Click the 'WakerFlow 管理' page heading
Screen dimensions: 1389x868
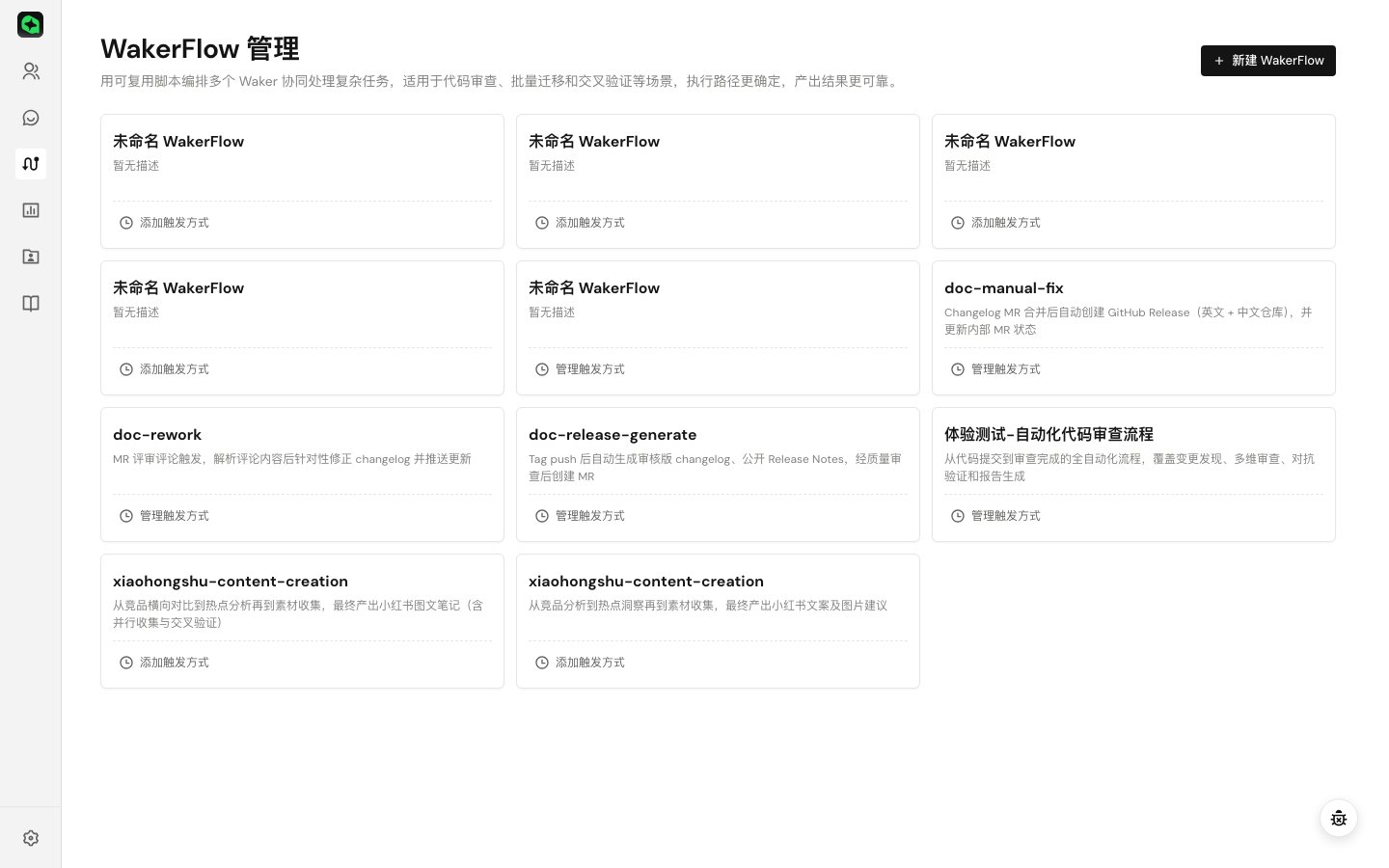coord(200,48)
